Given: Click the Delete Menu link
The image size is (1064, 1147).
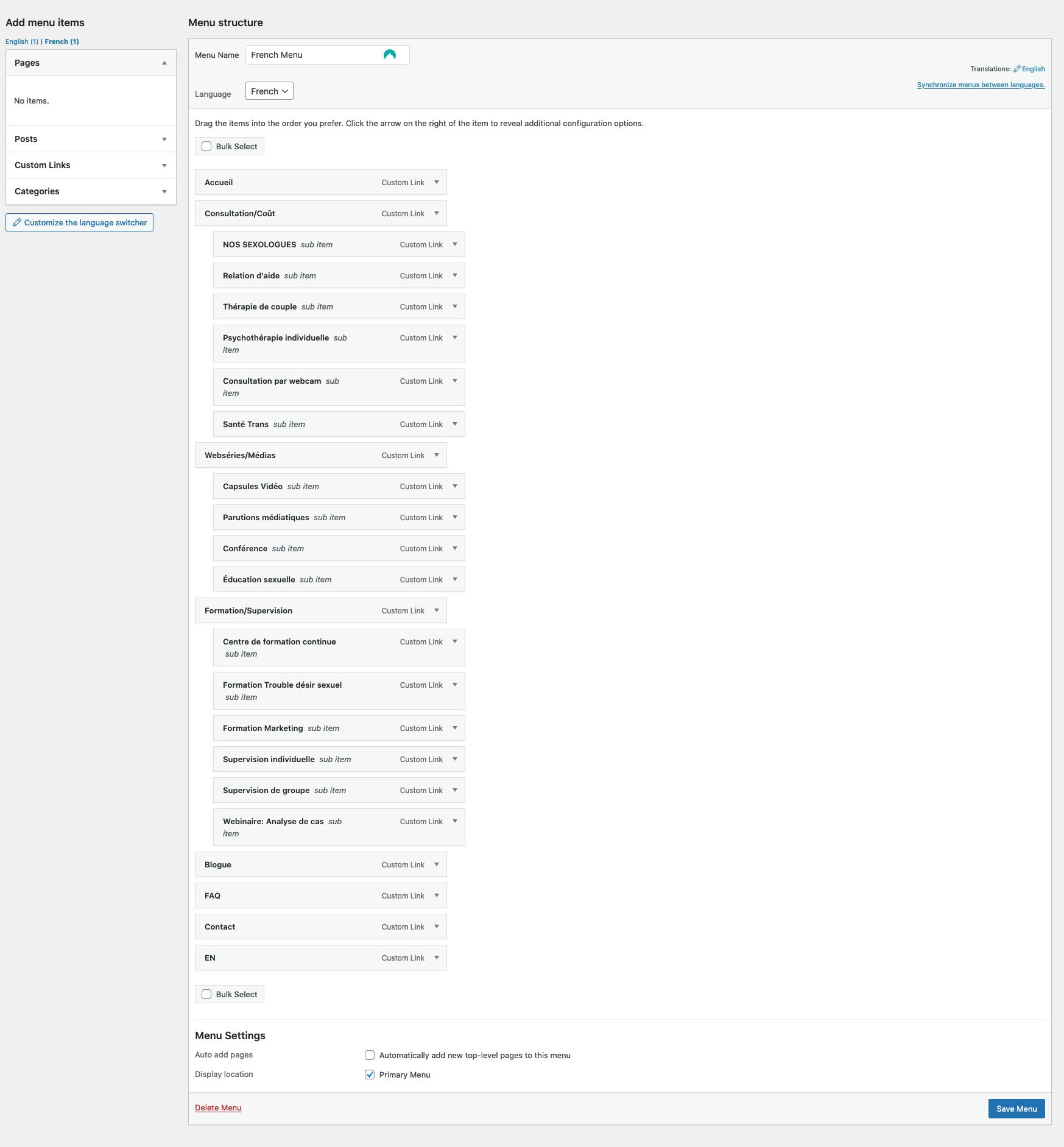Looking at the screenshot, I should click(x=218, y=1107).
